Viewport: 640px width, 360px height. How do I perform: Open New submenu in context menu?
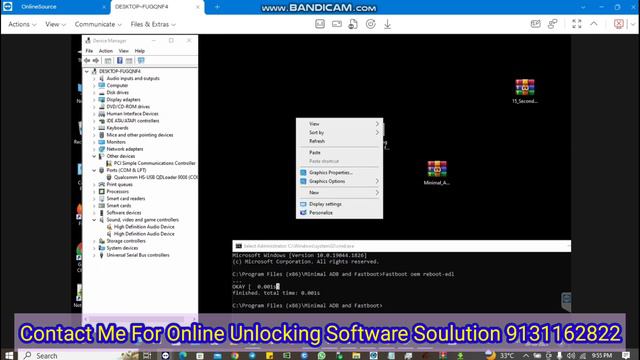click(x=339, y=192)
